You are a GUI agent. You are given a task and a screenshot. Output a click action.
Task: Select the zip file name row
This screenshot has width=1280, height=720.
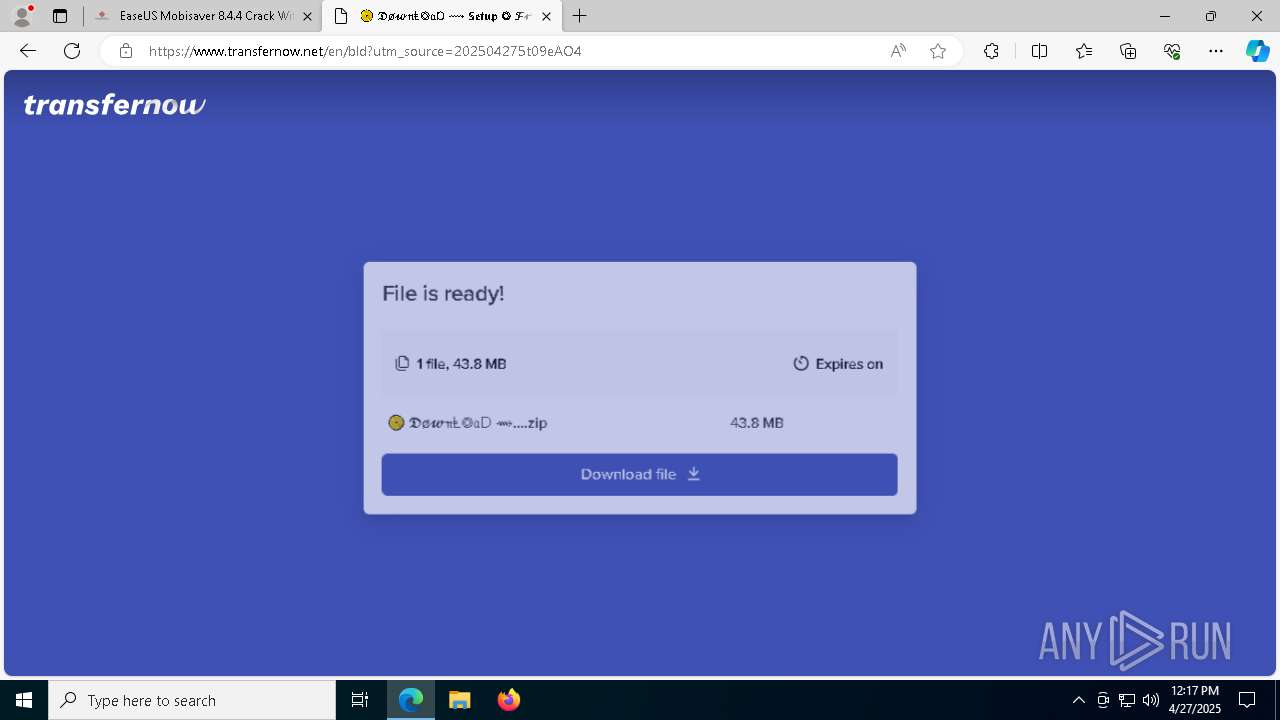[x=639, y=423]
